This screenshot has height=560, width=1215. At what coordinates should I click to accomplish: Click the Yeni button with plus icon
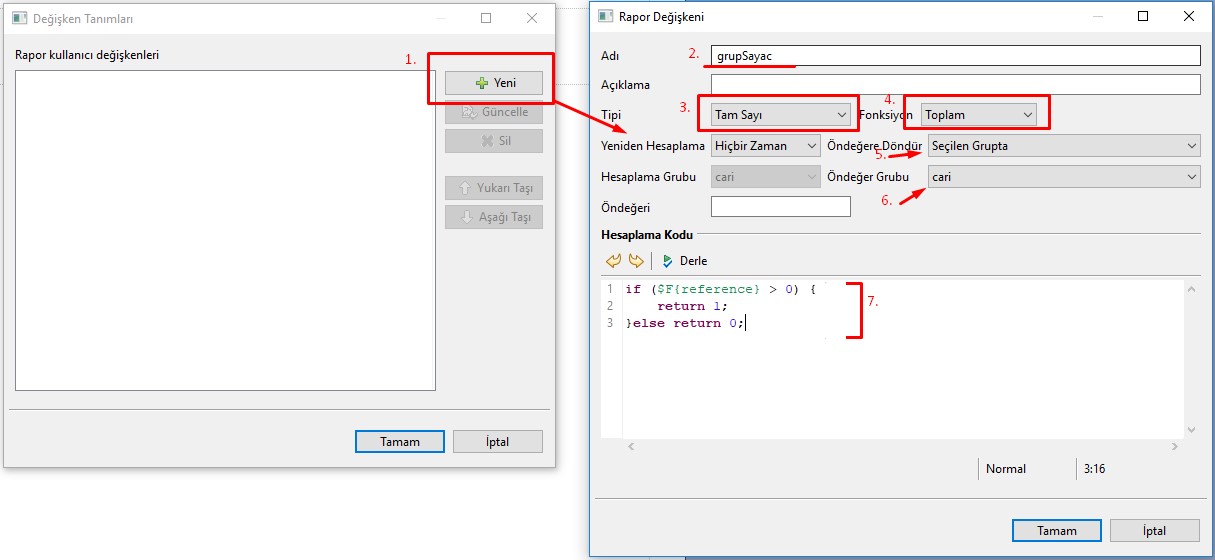495,83
